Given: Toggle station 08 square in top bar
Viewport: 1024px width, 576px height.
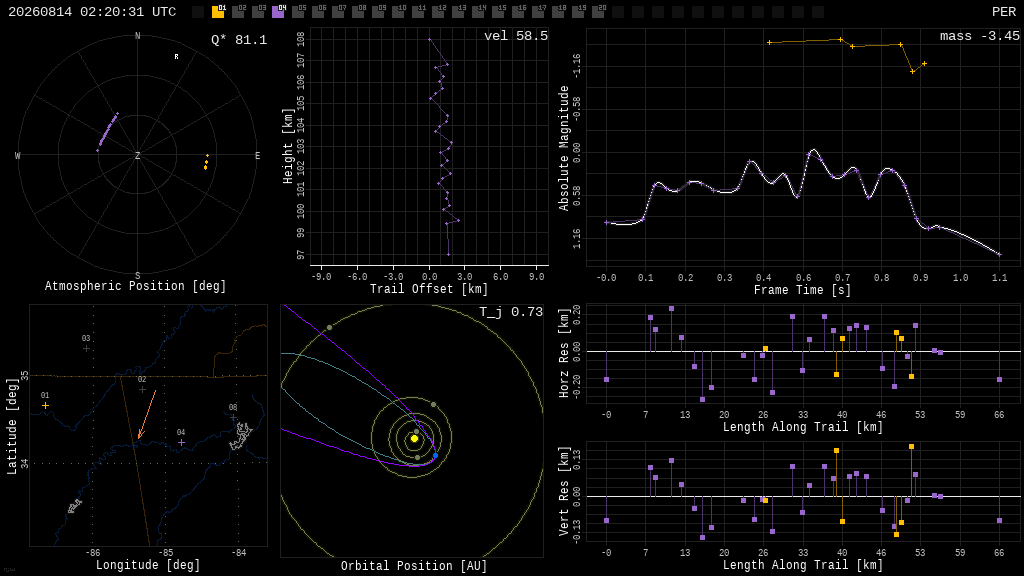Looking at the screenshot, I should [x=359, y=12].
